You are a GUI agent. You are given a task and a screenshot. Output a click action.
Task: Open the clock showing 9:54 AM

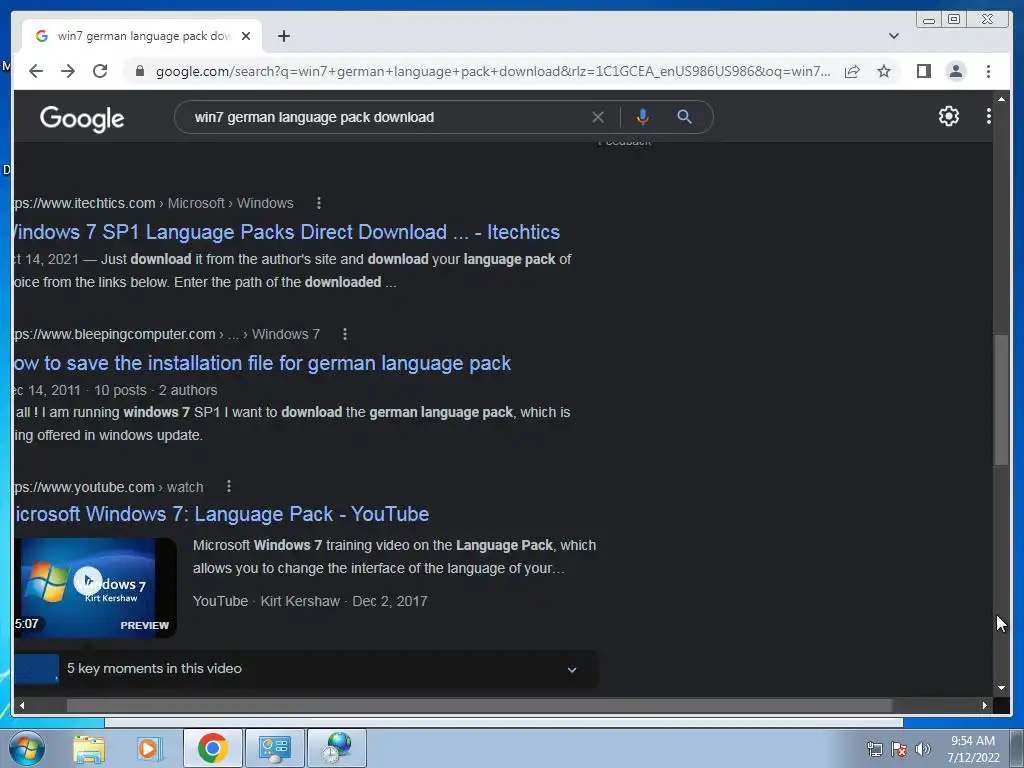pyautogui.click(x=973, y=749)
